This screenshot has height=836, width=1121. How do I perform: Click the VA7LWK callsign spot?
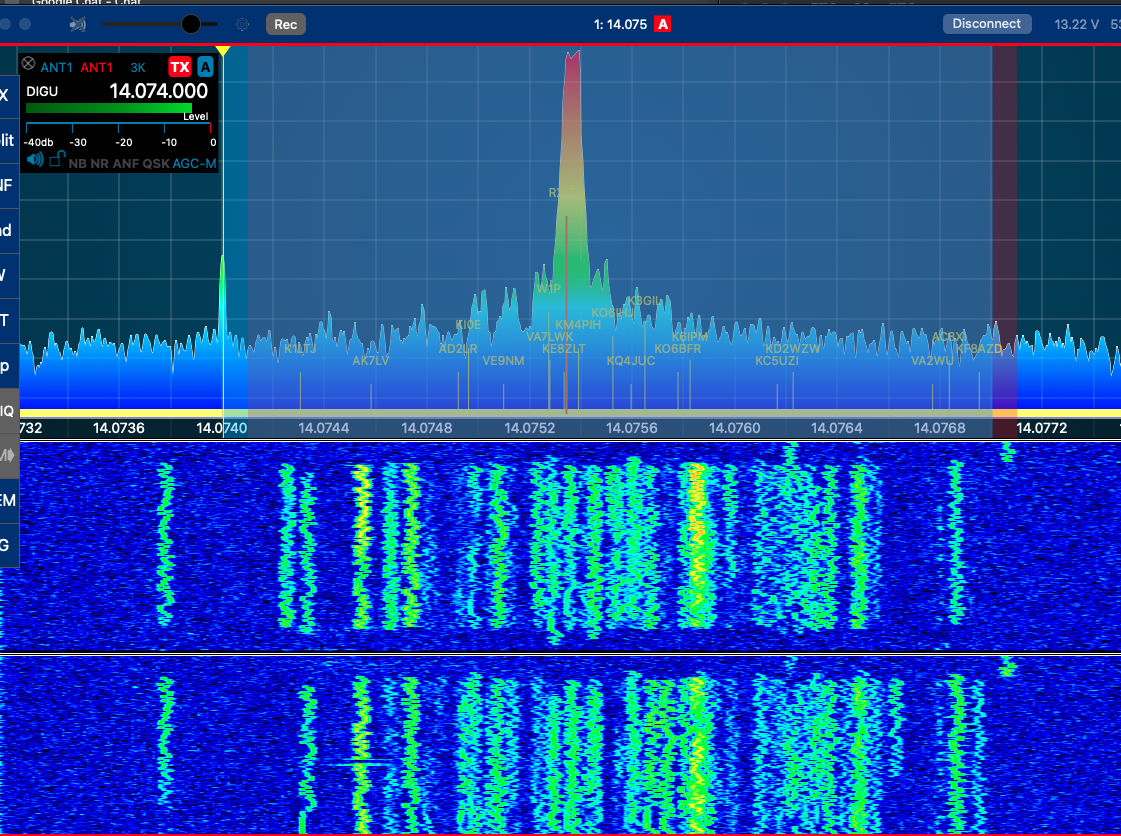(549, 337)
